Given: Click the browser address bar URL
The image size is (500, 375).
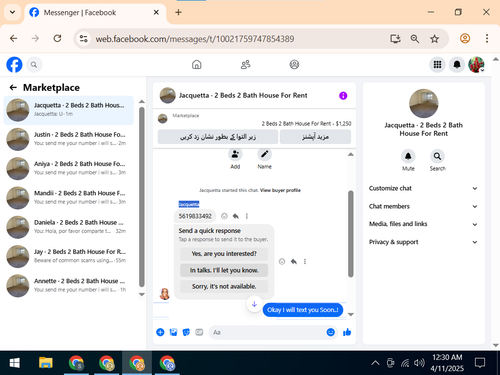Looking at the screenshot, I should (x=195, y=39).
